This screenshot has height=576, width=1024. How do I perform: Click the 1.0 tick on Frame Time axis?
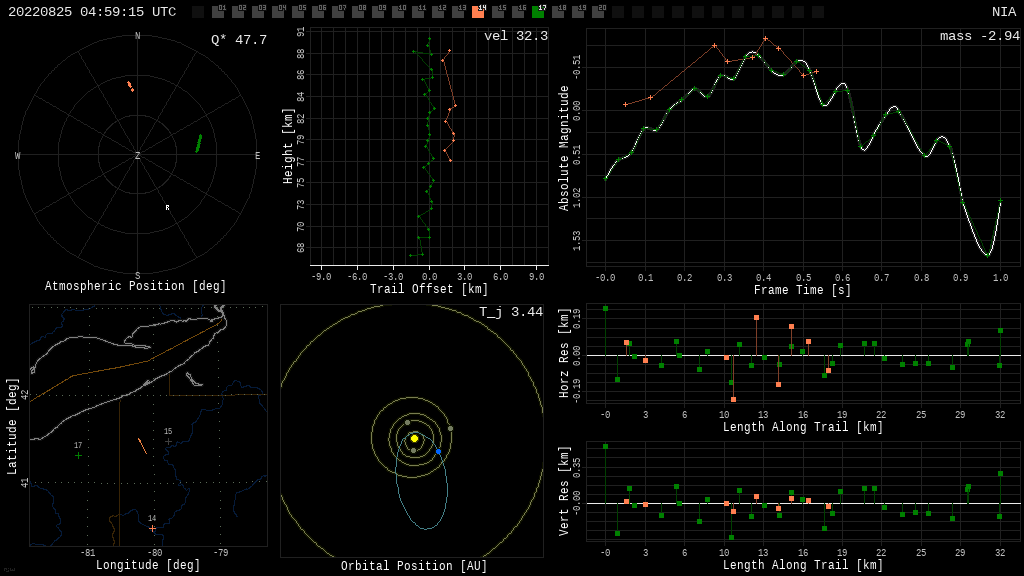1000,278
